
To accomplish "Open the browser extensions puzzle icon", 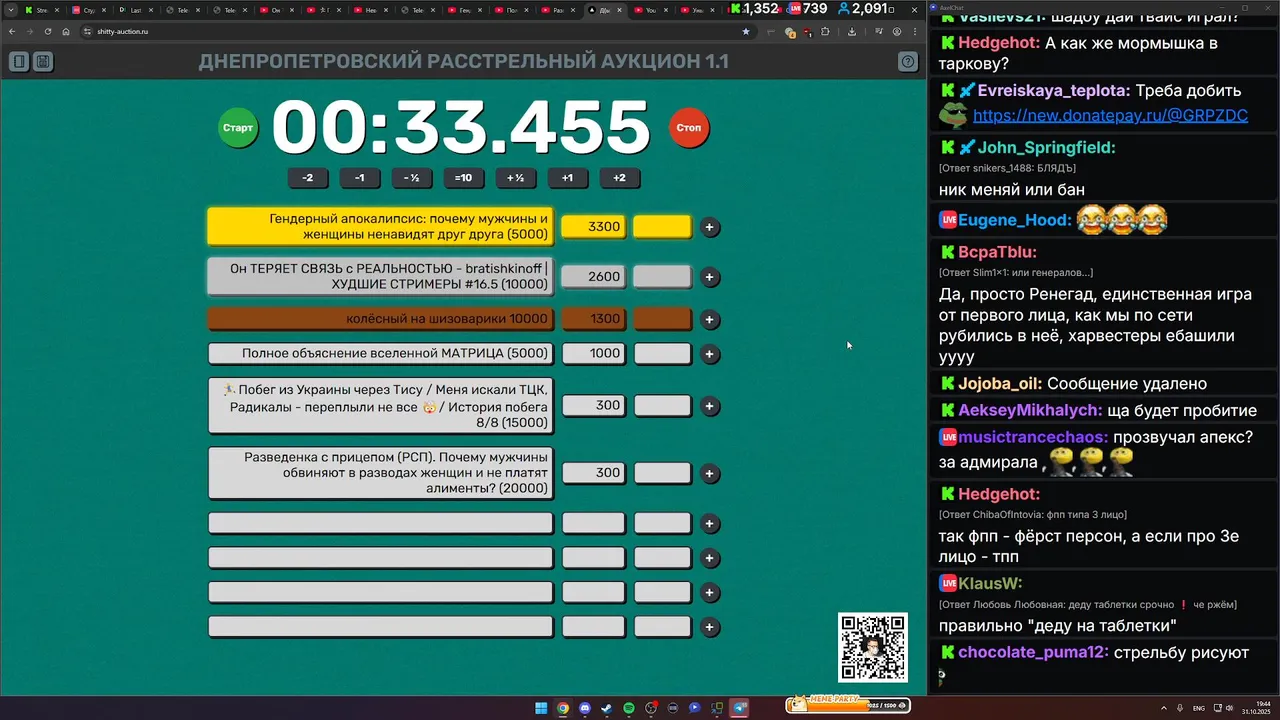I will (825, 31).
